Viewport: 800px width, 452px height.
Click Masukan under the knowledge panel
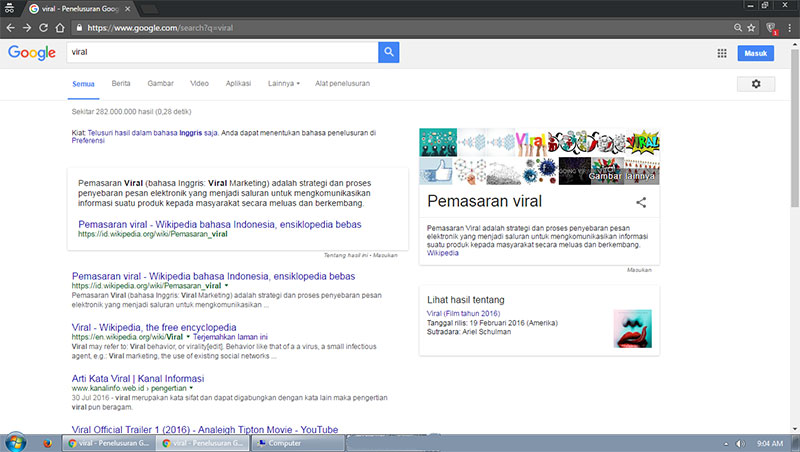[x=639, y=270]
